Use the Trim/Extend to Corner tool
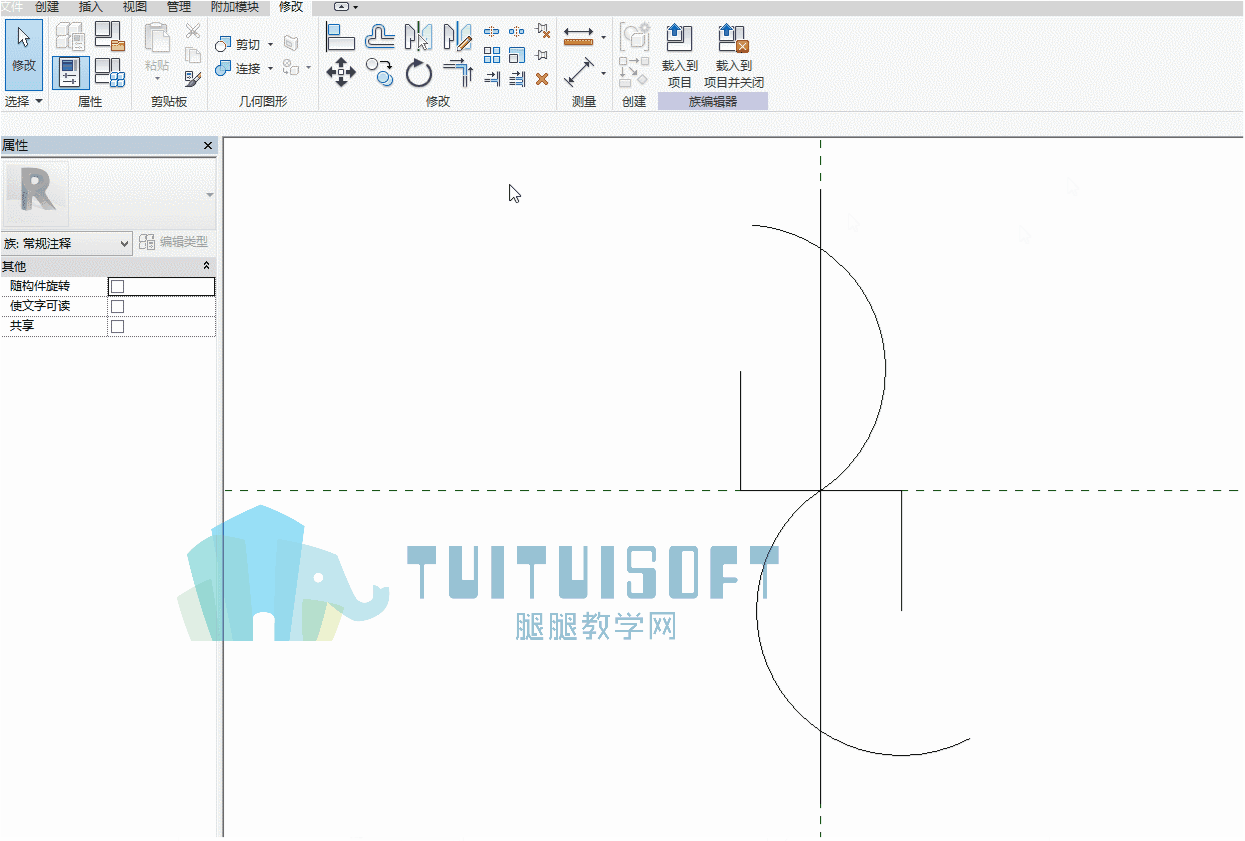The width and height of the screenshot is (1245, 841). pyautogui.click(x=457, y=73)
